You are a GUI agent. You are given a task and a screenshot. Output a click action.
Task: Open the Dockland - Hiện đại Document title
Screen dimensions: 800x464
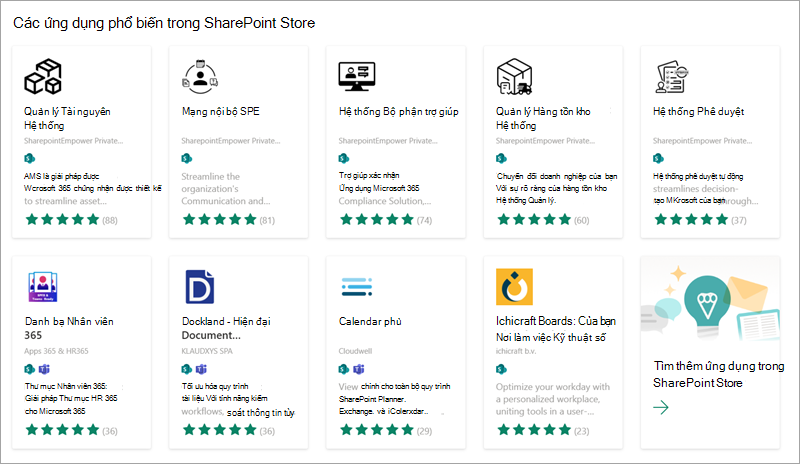[x=227, y=328]
